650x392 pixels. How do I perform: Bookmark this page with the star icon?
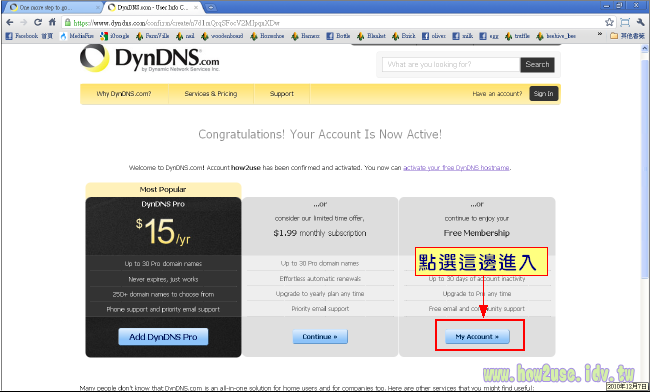click(x=609, y=22)
